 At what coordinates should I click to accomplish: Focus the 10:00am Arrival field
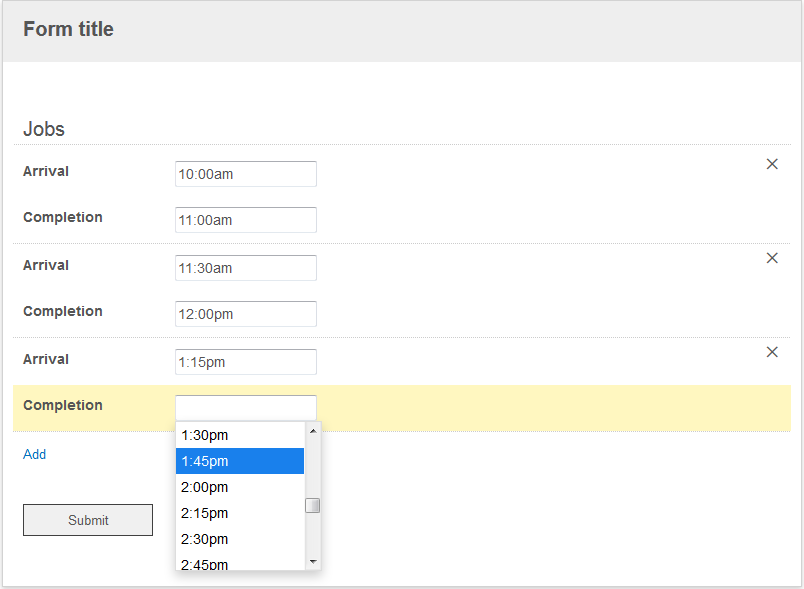pos(246,174)
